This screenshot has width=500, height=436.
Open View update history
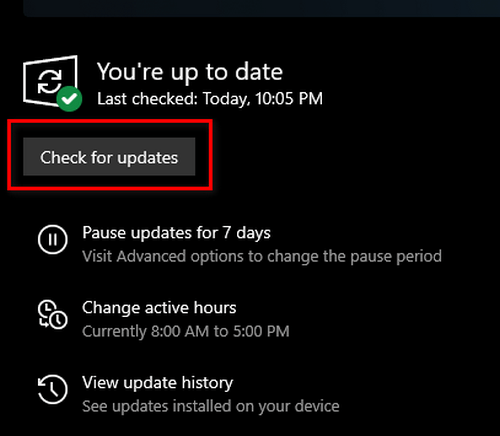click(x=158, y=383)
